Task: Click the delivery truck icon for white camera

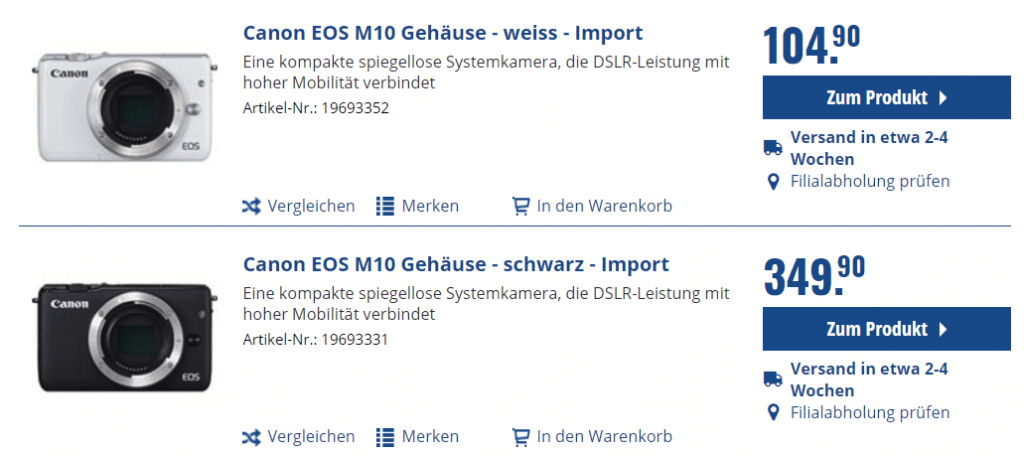Action: (772, 148)
